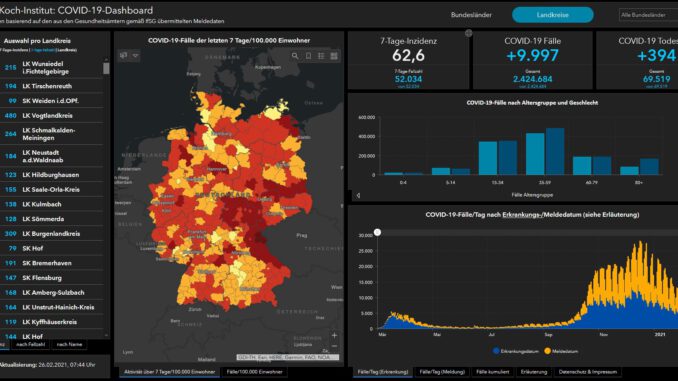Click the map attribution text bar

287,357
